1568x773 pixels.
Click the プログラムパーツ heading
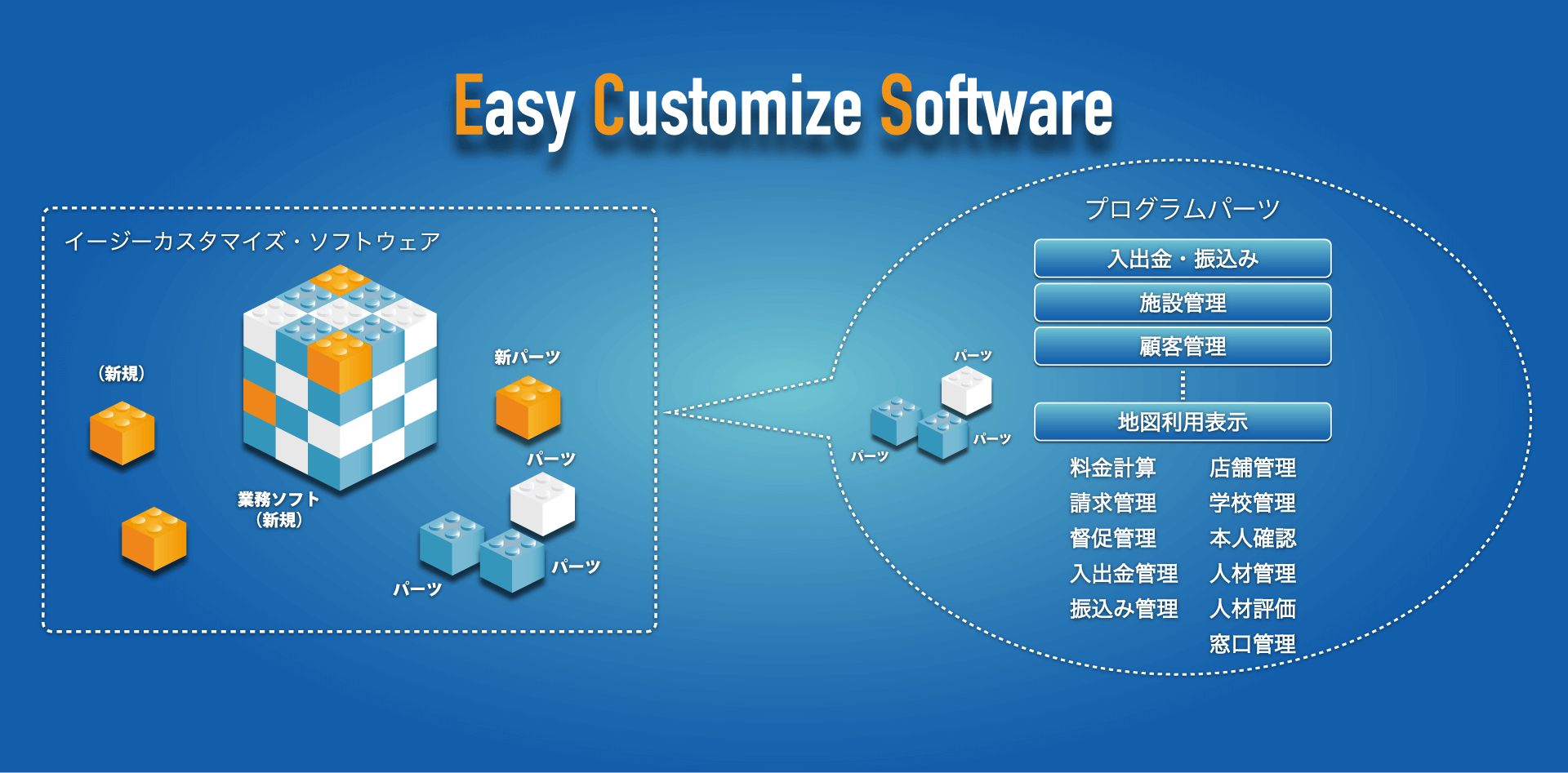(1183, 209)
